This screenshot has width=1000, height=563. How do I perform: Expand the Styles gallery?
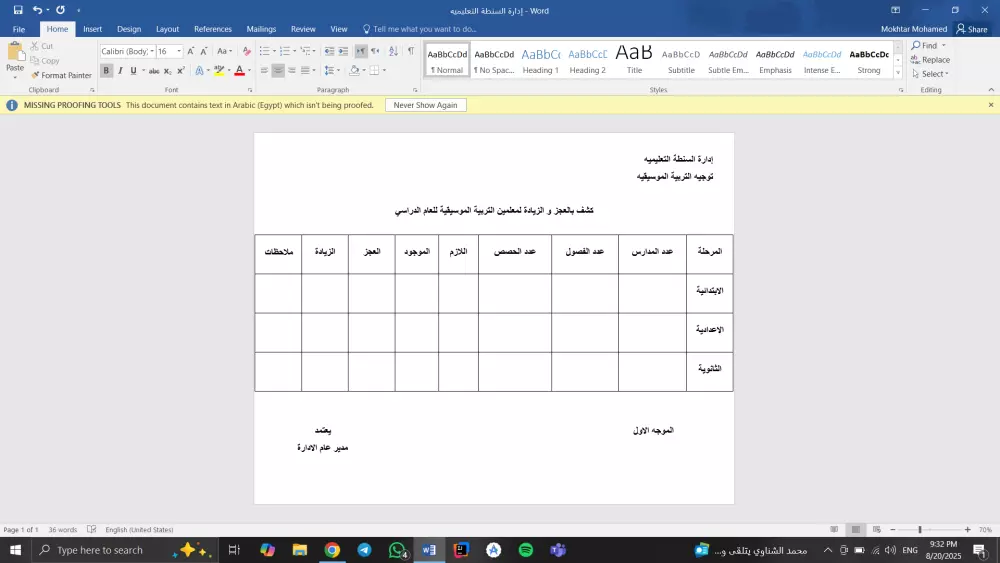pyautogui.click(x=898, y=73)
